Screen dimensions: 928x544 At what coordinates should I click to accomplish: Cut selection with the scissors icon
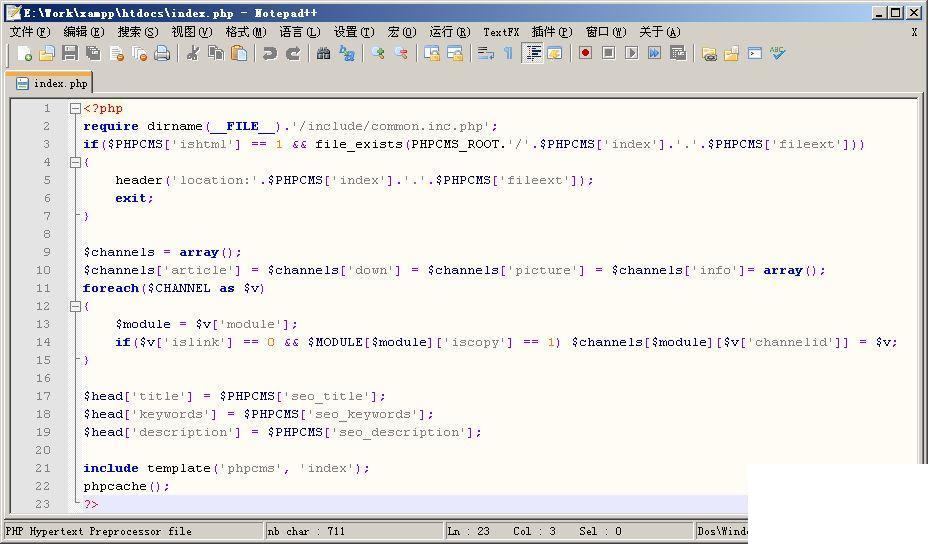193,54
